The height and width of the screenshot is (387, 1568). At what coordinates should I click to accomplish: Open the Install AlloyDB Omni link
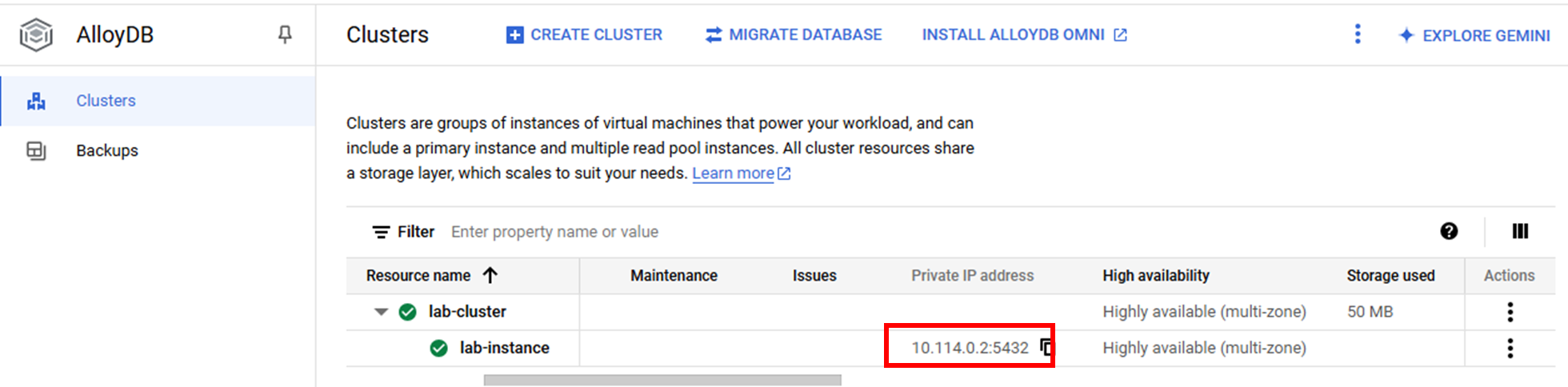click(1024, 35)
